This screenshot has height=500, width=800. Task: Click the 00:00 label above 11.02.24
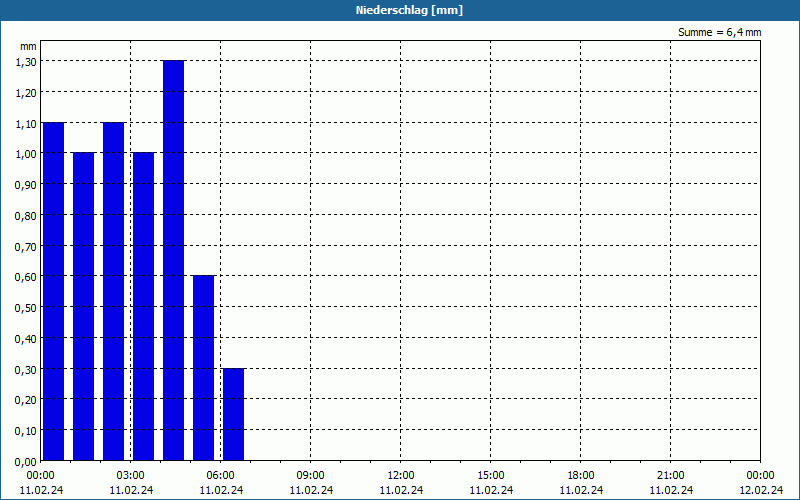pyautogui.click(x=41, y=476)
